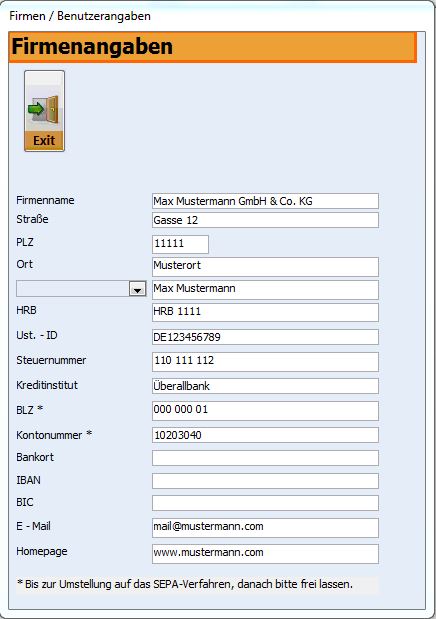The width and height of the screenshot is (436, 619).
Task: Select the PLZ field showing 11111
Action: point(180,244)
